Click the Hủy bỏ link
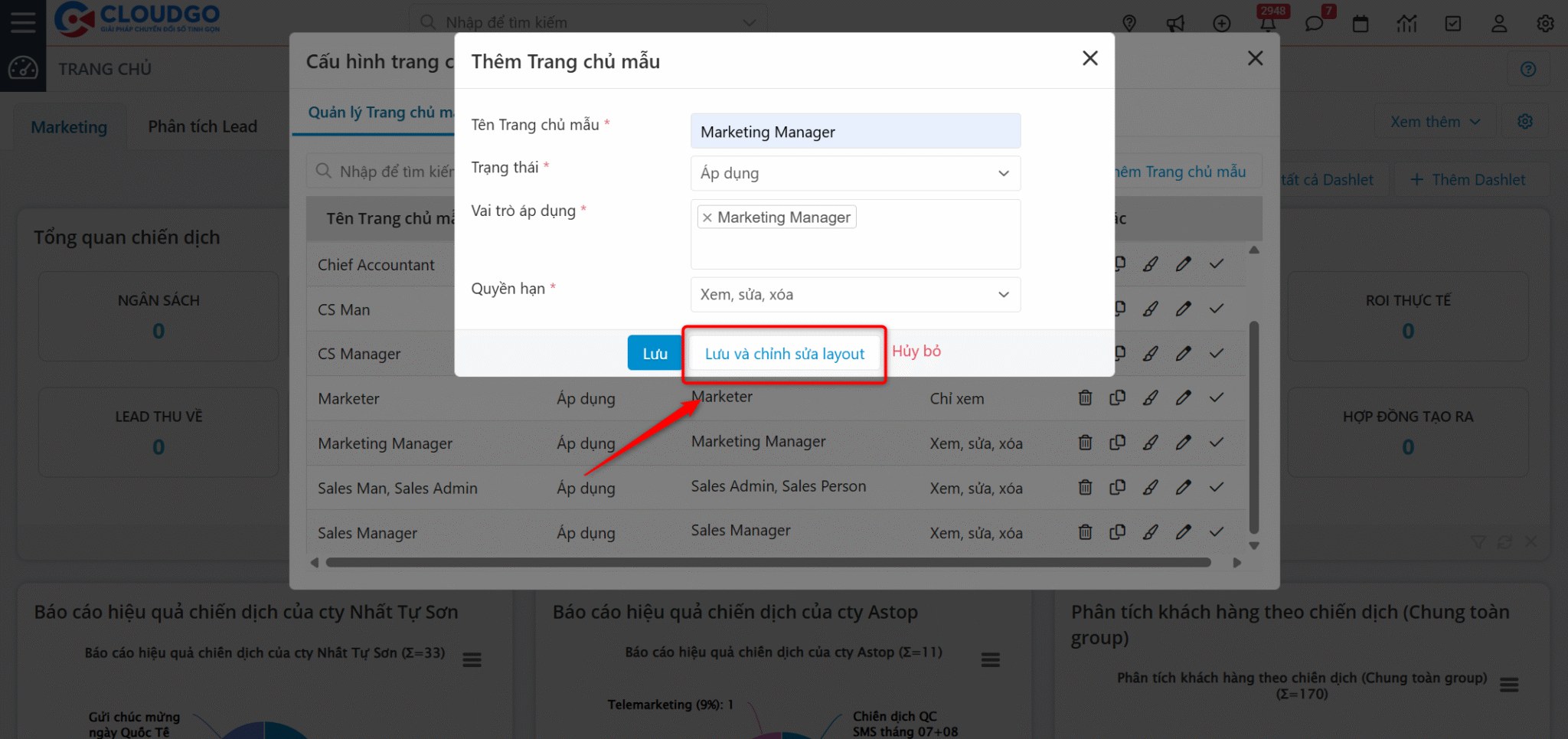The image size is (1568, 739). [916, 352]
